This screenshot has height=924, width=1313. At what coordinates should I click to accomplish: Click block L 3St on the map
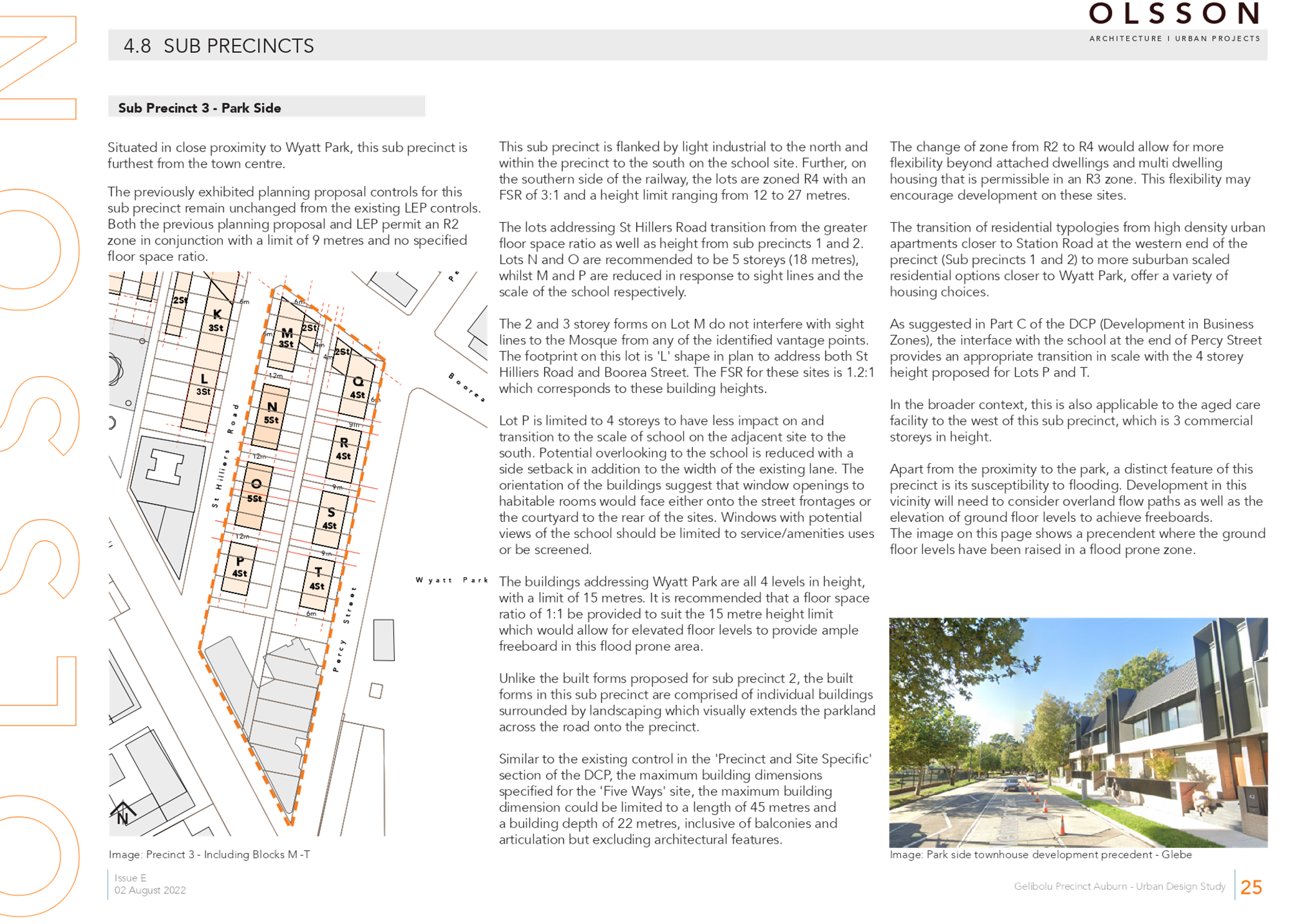tap(204, 385)
